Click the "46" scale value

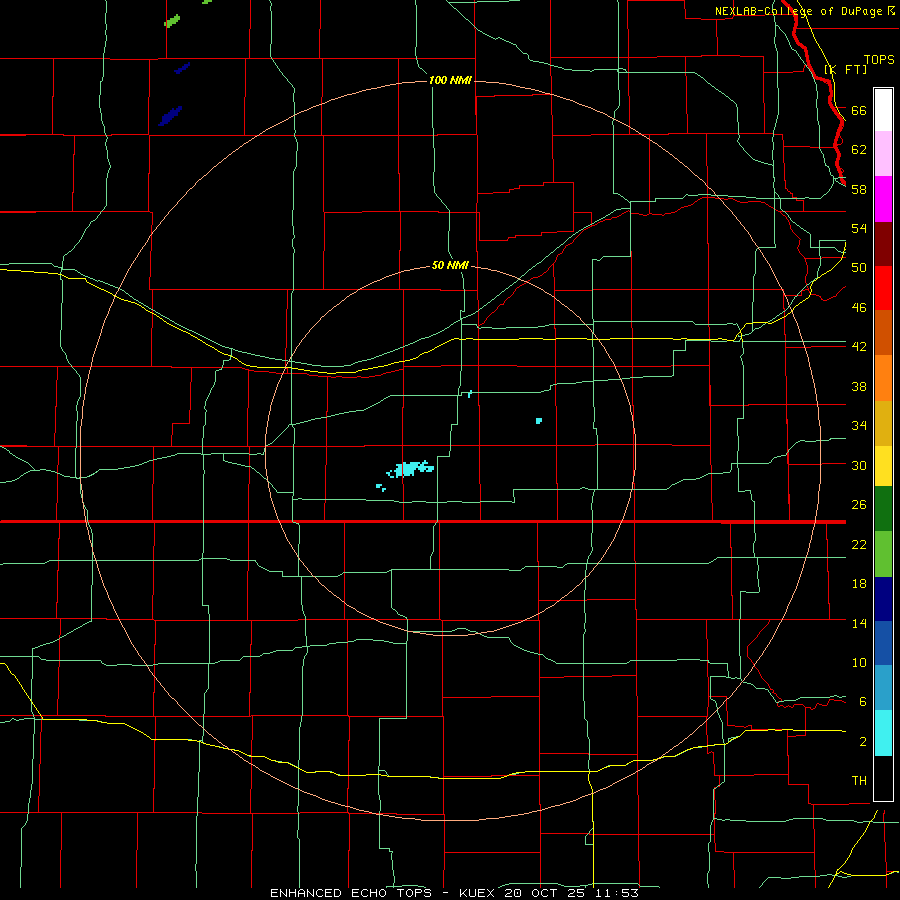point(859,308)
